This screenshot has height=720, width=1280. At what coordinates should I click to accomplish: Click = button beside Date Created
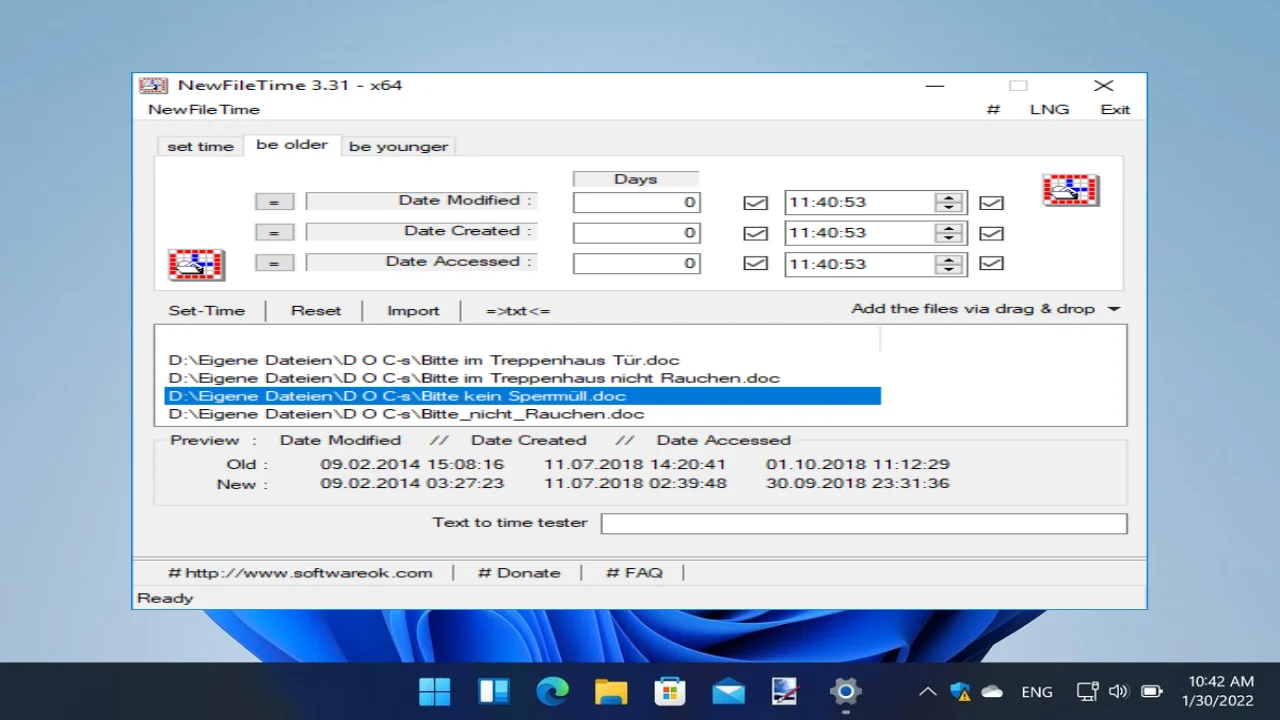274,232
